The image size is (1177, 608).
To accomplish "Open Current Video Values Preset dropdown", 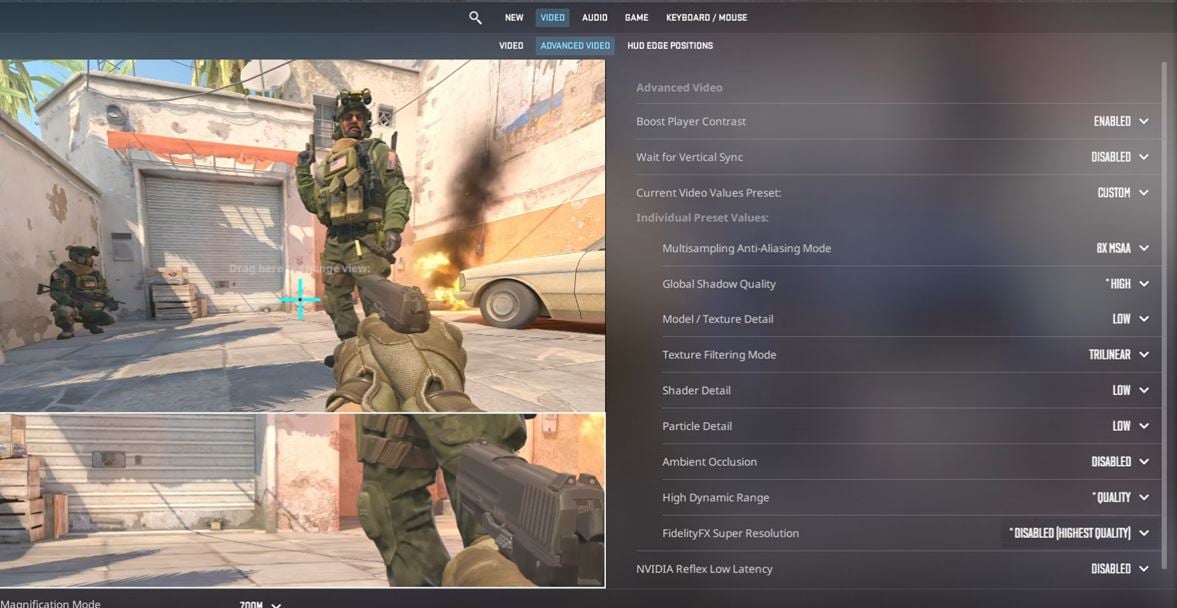I will click(1124, 193).
